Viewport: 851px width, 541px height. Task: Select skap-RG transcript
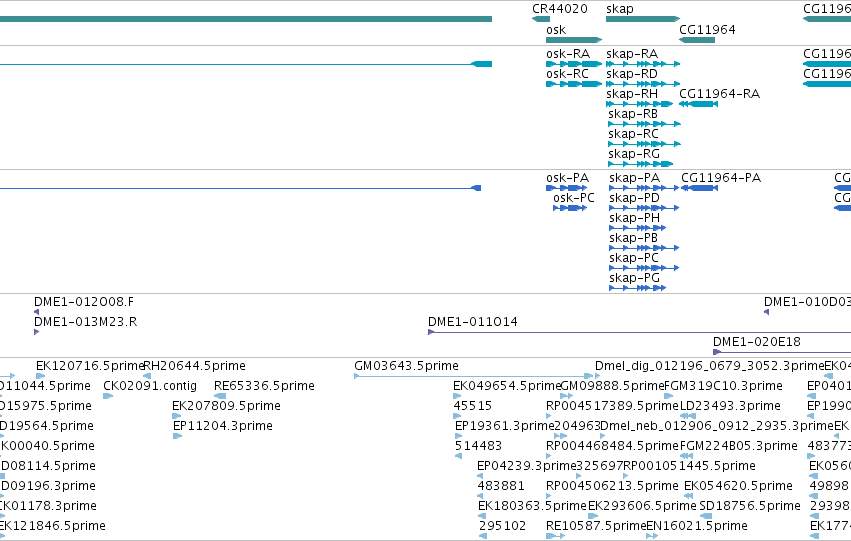click(640, 164)
